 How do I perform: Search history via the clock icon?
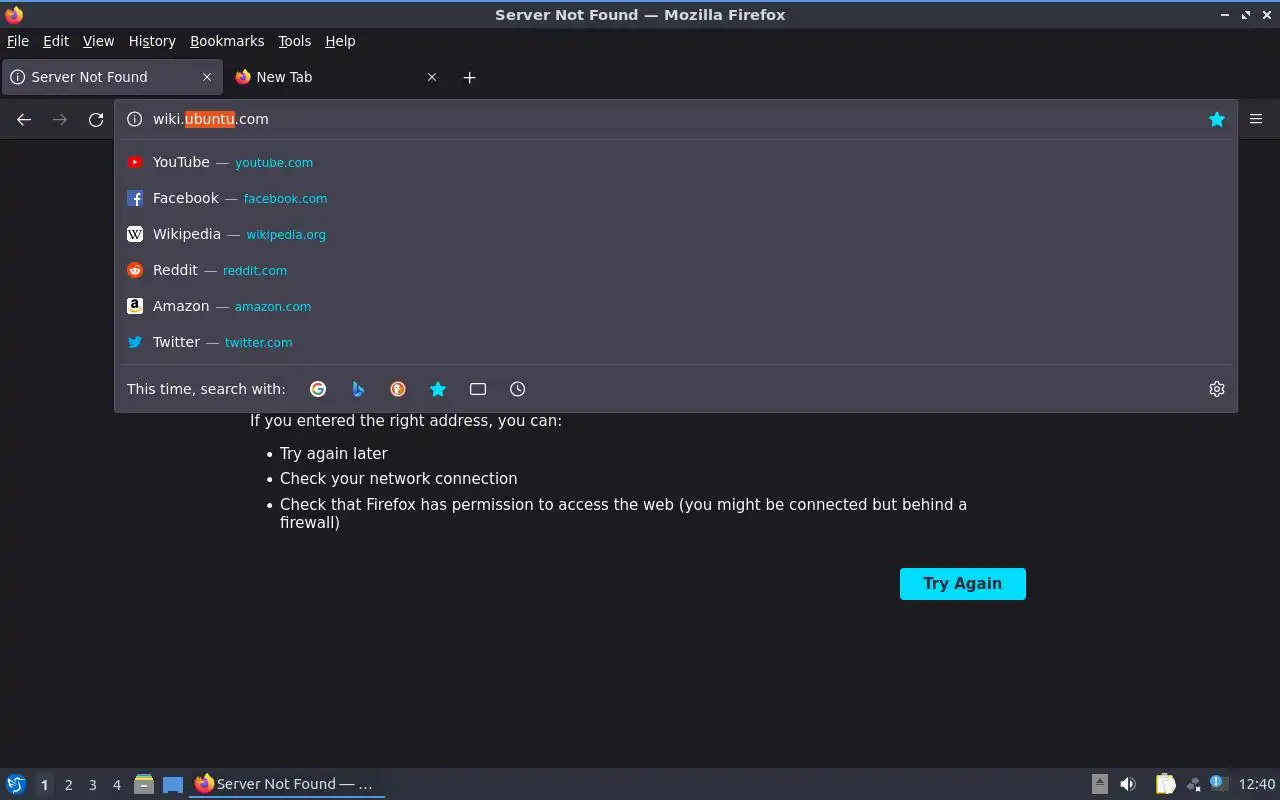click(x=517, y=389)
